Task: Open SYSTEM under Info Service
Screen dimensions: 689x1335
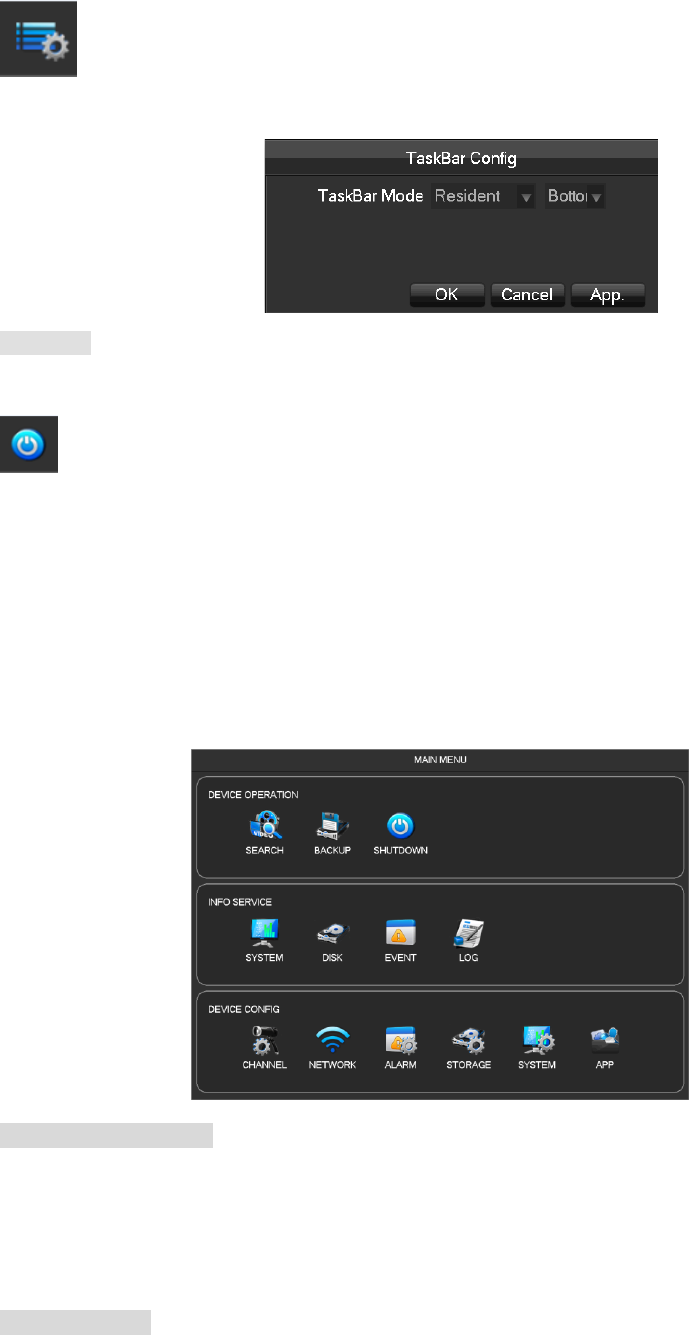Action: point(264,941)
